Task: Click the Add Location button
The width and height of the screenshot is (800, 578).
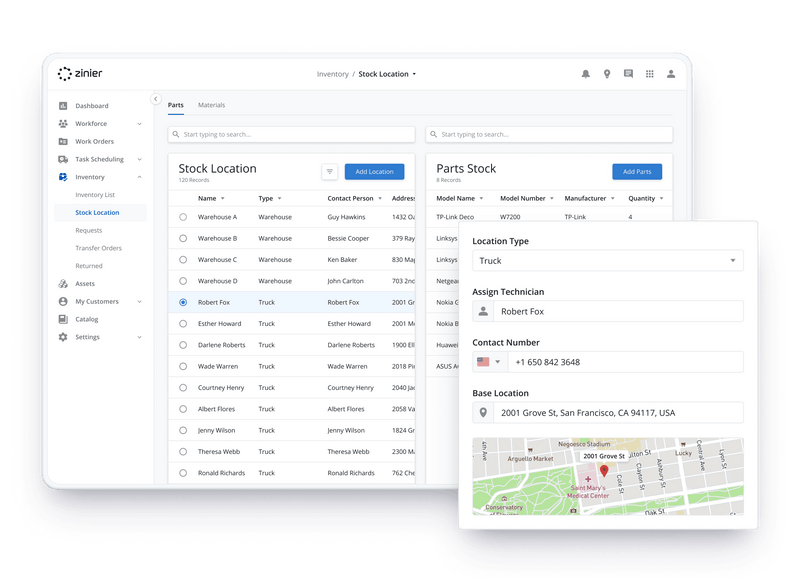Action: point(372,171)
